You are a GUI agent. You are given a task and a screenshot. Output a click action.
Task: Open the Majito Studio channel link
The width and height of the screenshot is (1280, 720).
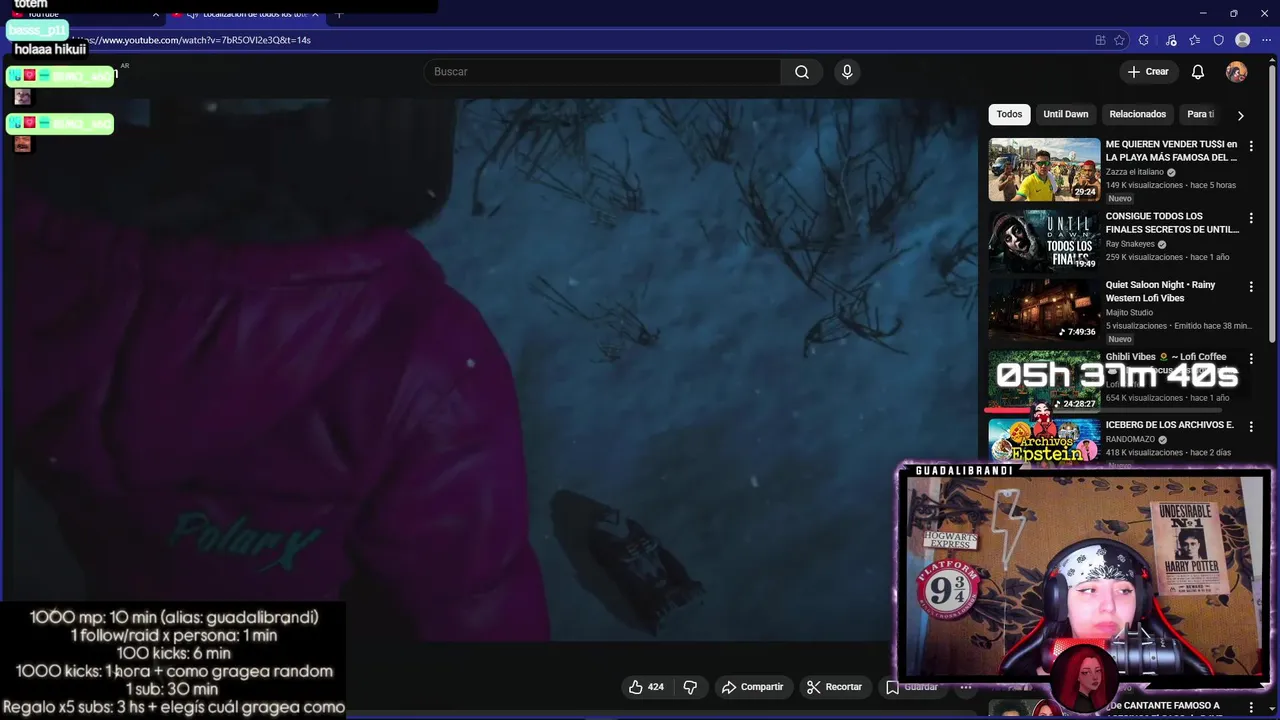tap(1129, 313)
